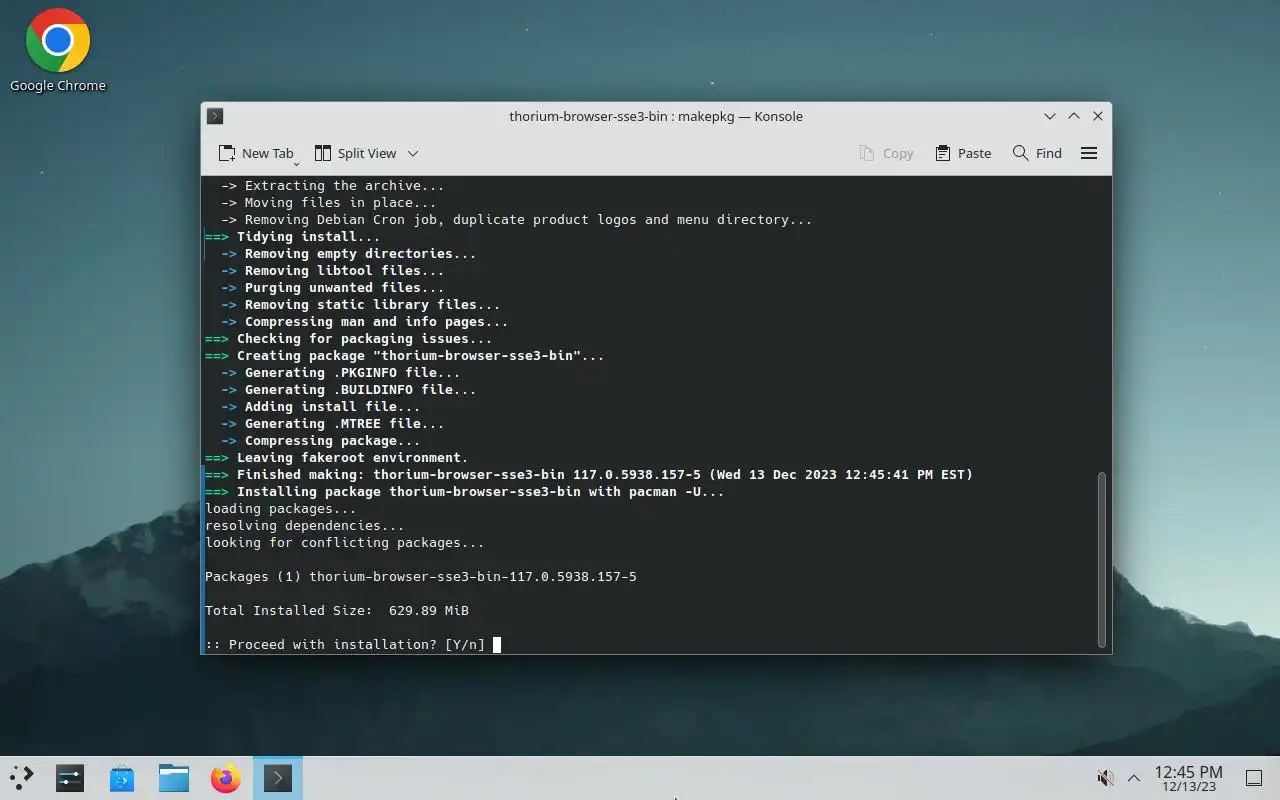This screenshot has height=800, width=1280.
Task: Minimize the Konsole window
Action: pyautogui.click(x=1050, y=116)
